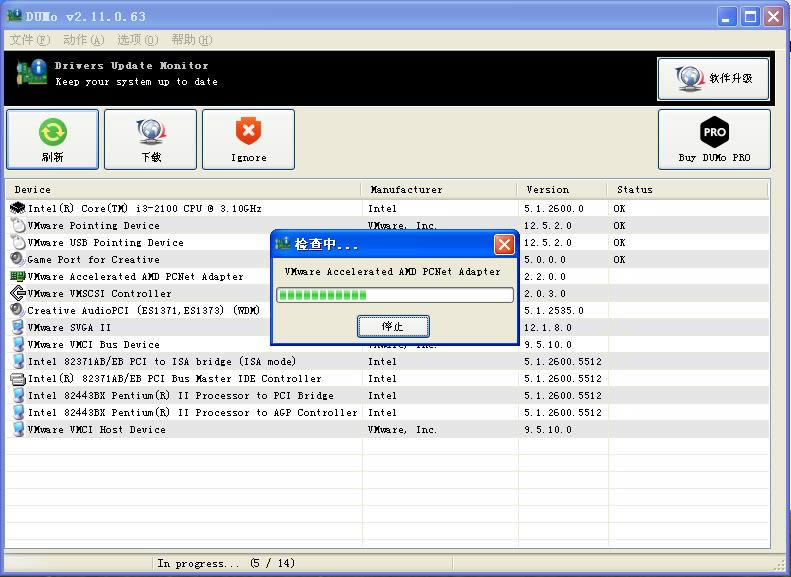Click icon beside Processor to PCI Bridge row
Screen dimensions: 791x577
tap(18, 395)
